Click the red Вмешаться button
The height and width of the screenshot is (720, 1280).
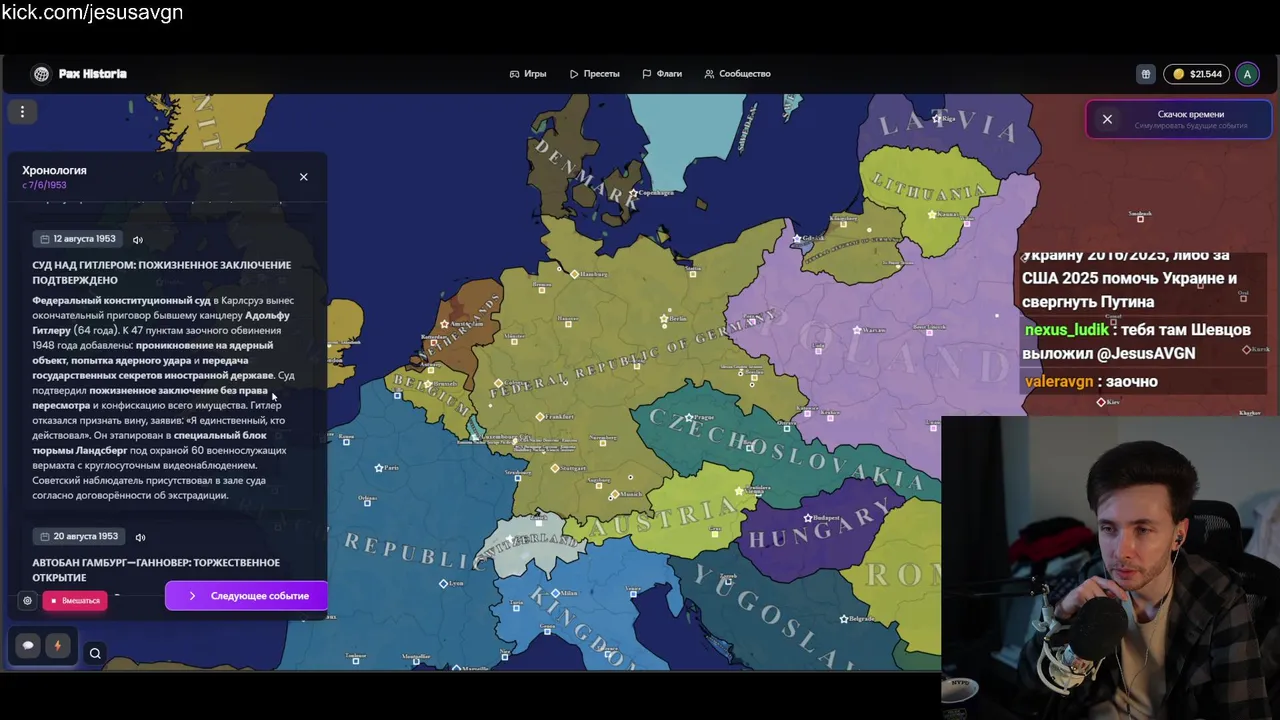[75, 601]
